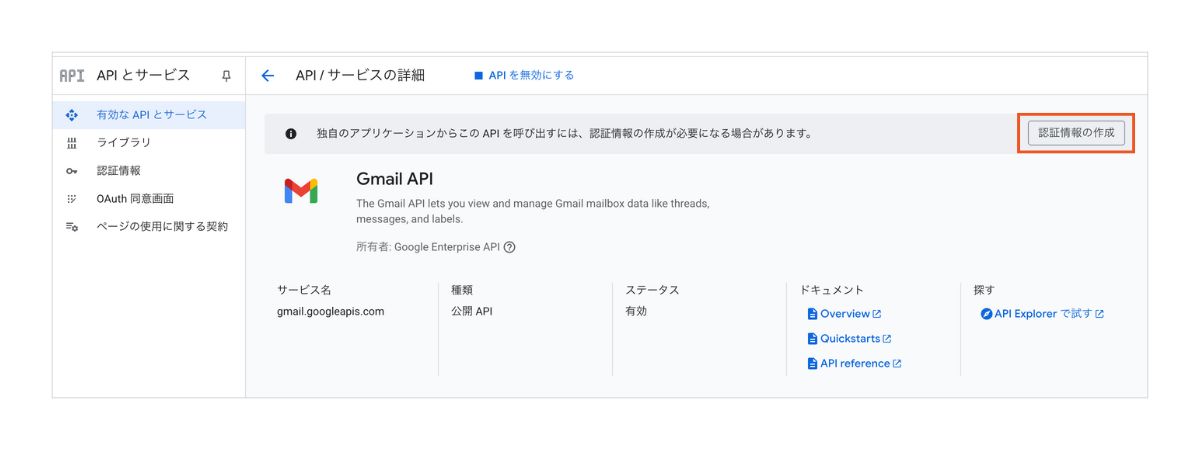
Task: Click the library icon for ライブラリ
Action: [x=72, y=143]
